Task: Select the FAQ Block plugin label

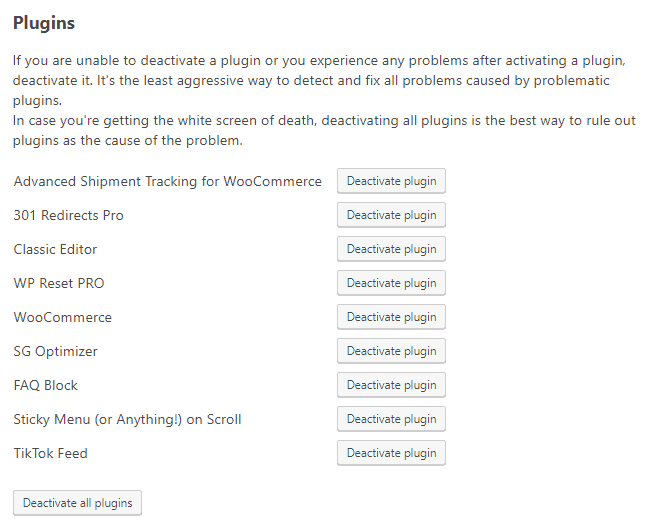Action: click(x=46, y=385)
